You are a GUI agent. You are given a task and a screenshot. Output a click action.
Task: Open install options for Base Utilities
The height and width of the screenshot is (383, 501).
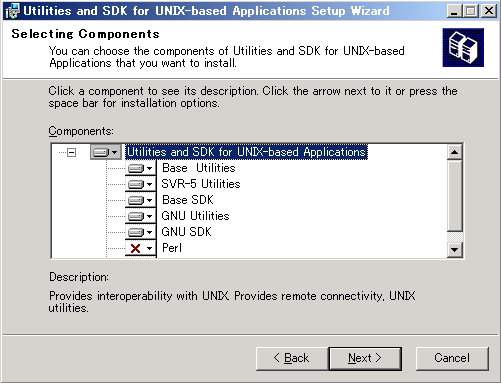(x=141, y=168)
